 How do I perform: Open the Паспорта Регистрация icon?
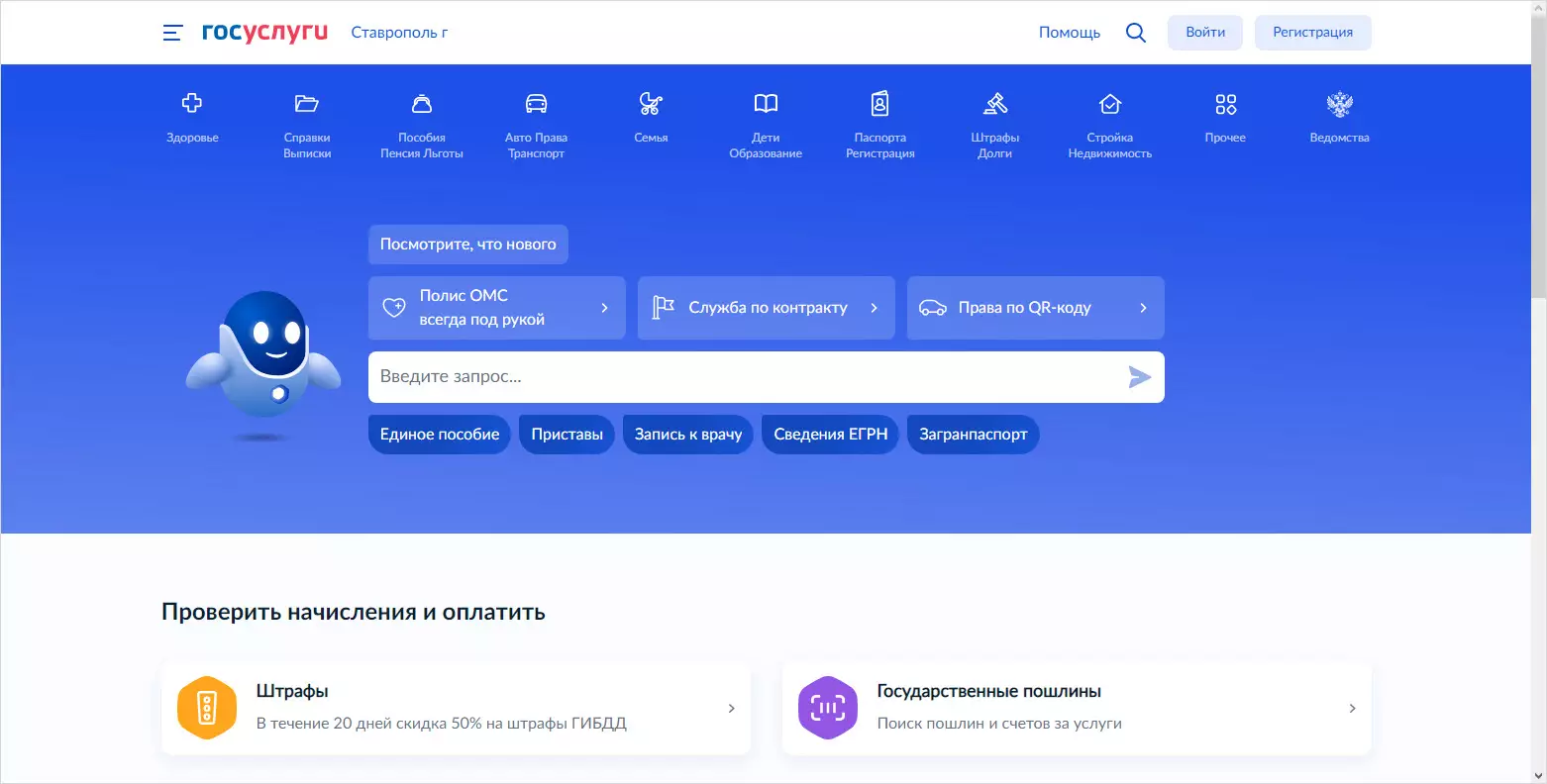click(880, 103)
